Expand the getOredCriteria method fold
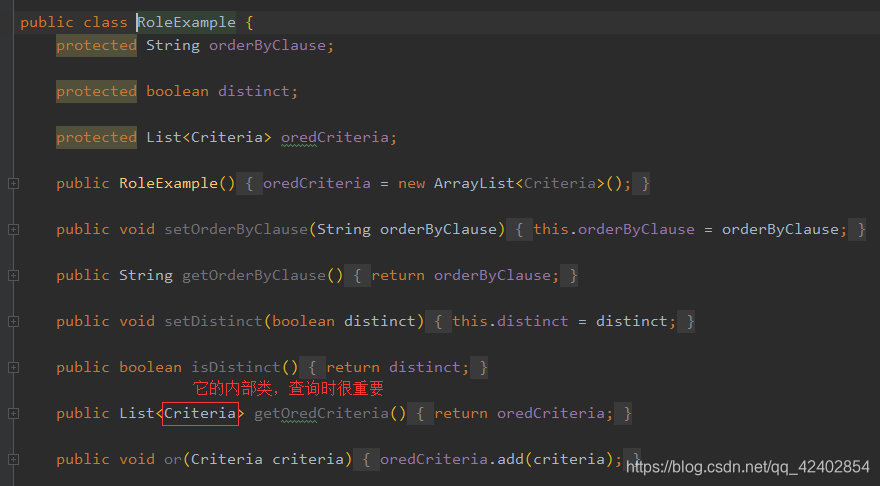 coord(13,414)
